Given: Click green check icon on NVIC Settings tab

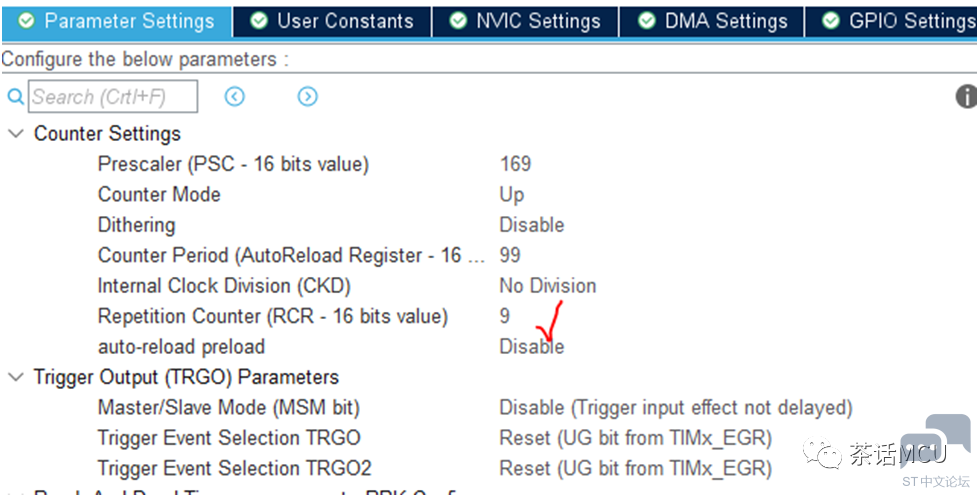Looking at the screenshot, I should [458, 21].
